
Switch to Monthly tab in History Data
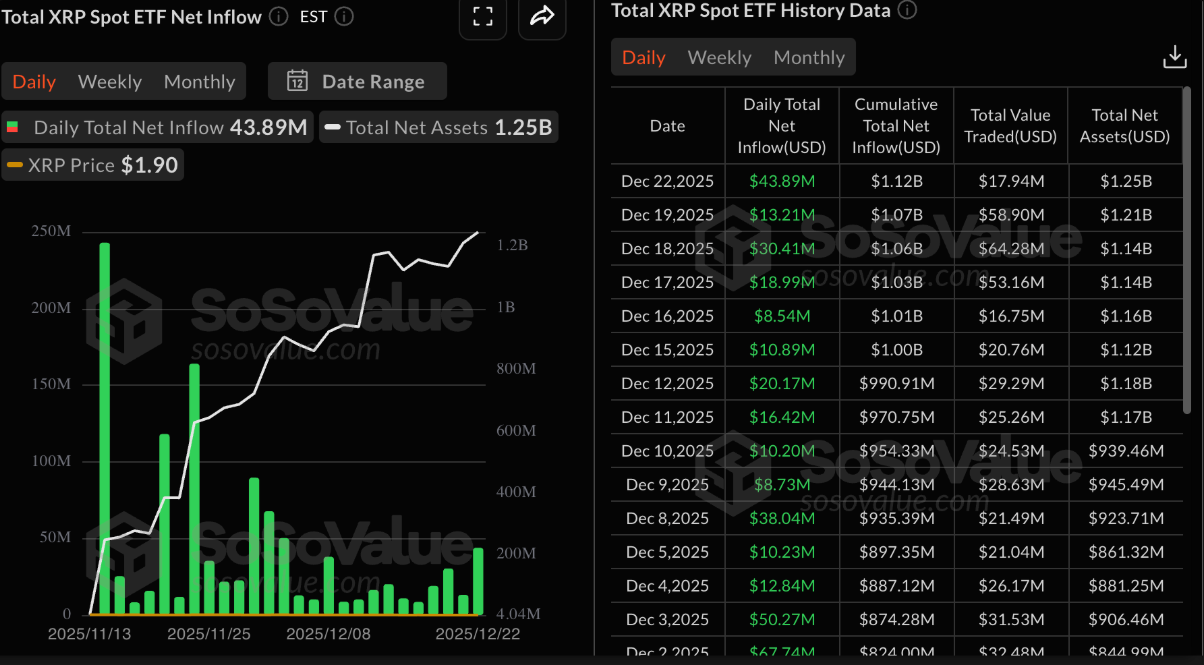click(x=809, y=57)
